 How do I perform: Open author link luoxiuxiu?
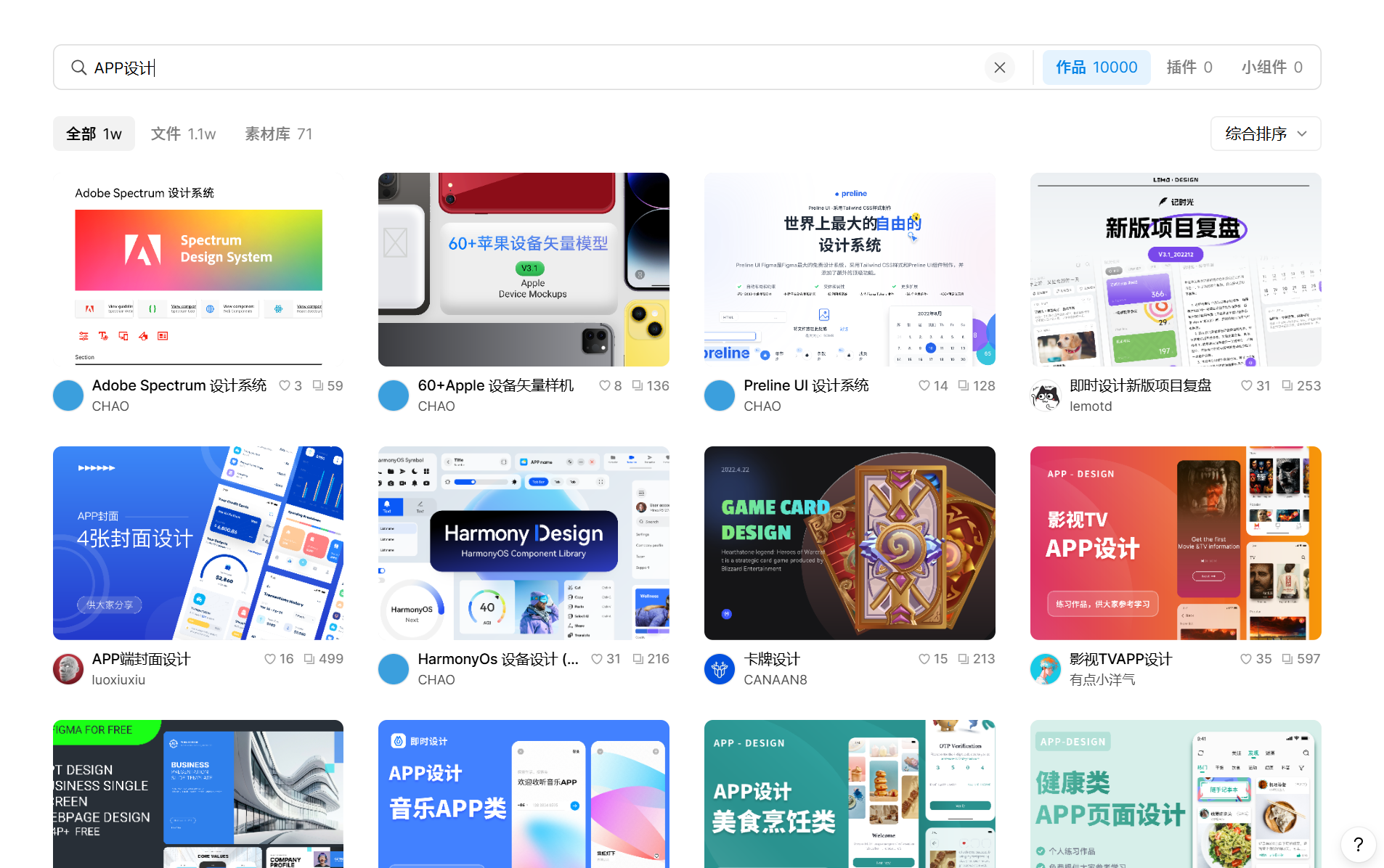[118, 680]
